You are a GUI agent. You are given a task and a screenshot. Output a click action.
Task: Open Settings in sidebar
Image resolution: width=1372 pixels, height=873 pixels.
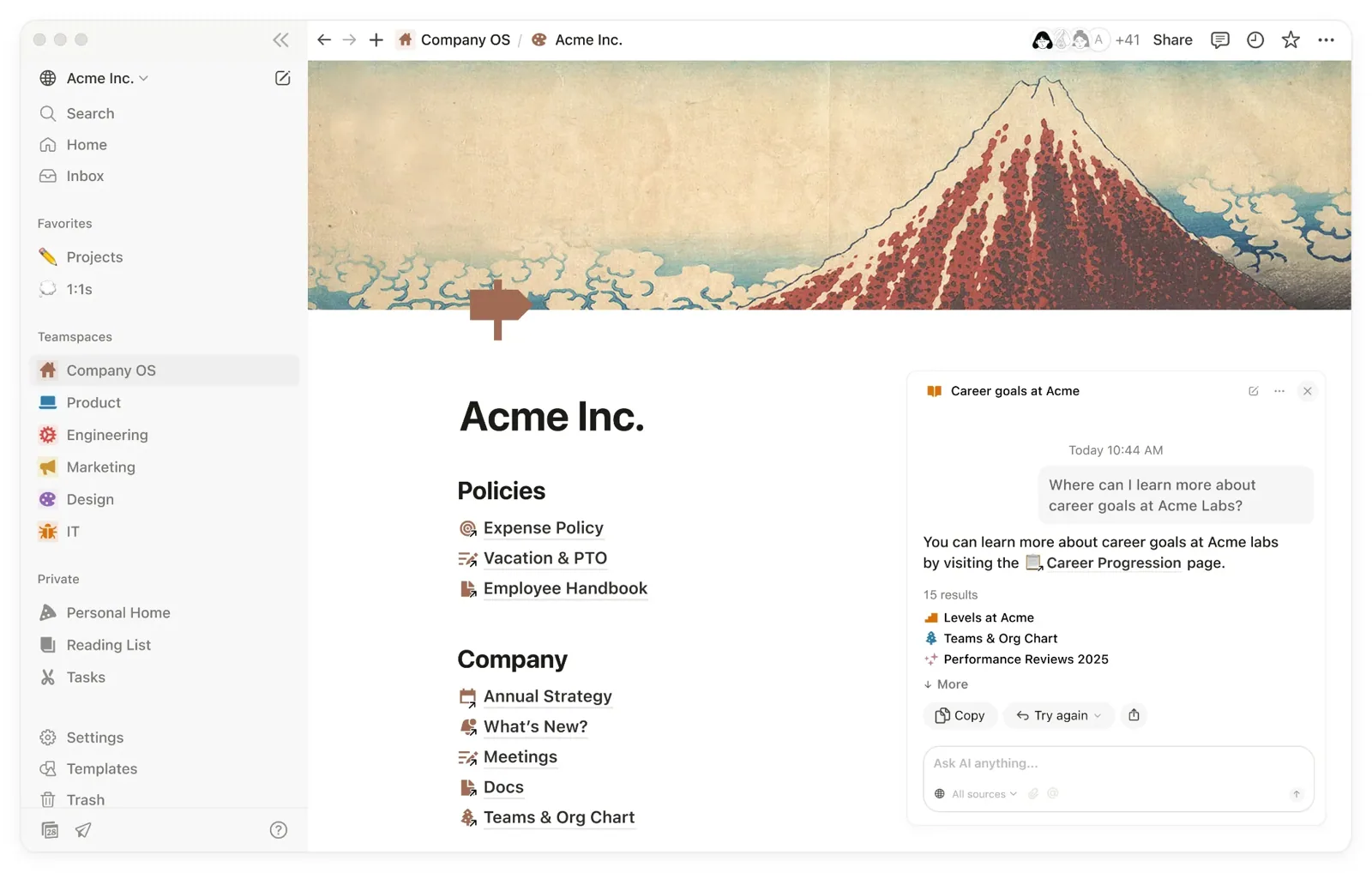coord(165,738)
